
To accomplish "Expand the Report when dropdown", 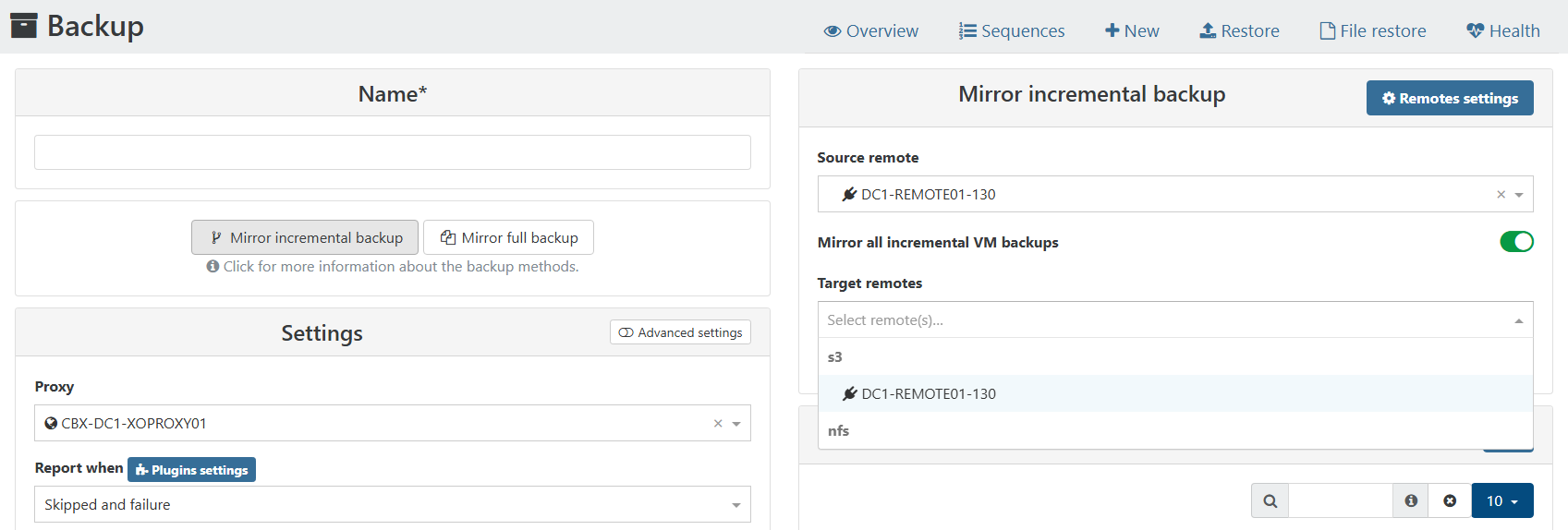I will click(x=735, y=505).
